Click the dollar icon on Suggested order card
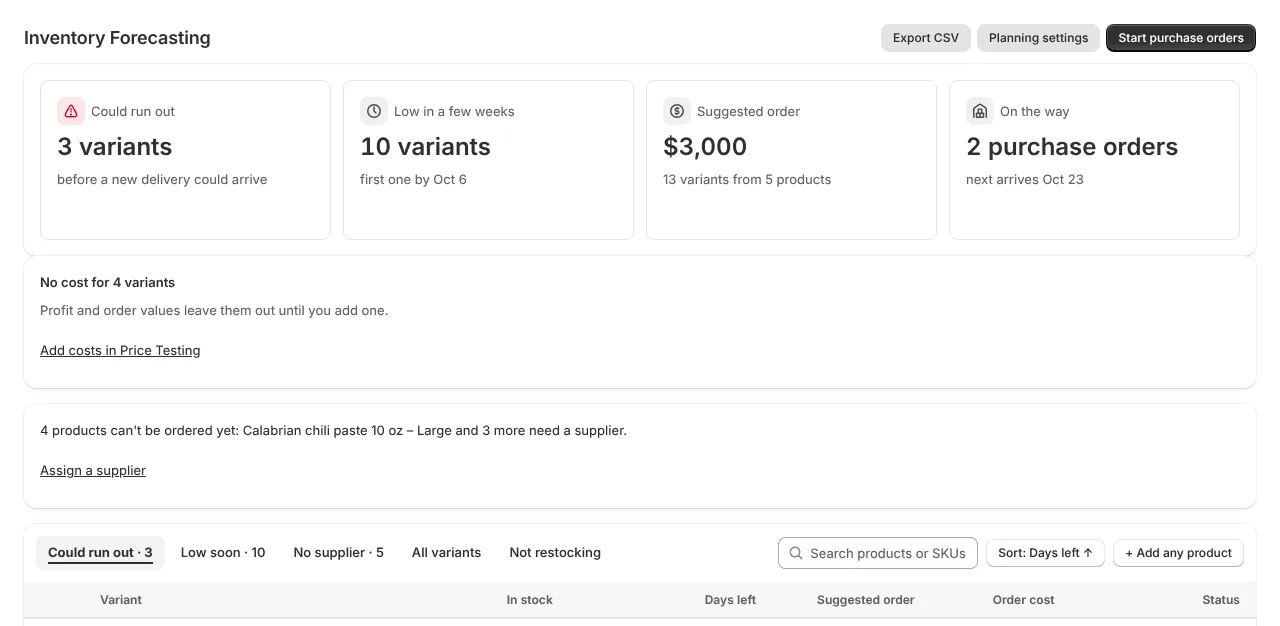This screenshot has width=1280, height=626. click(x=677, y=111)
